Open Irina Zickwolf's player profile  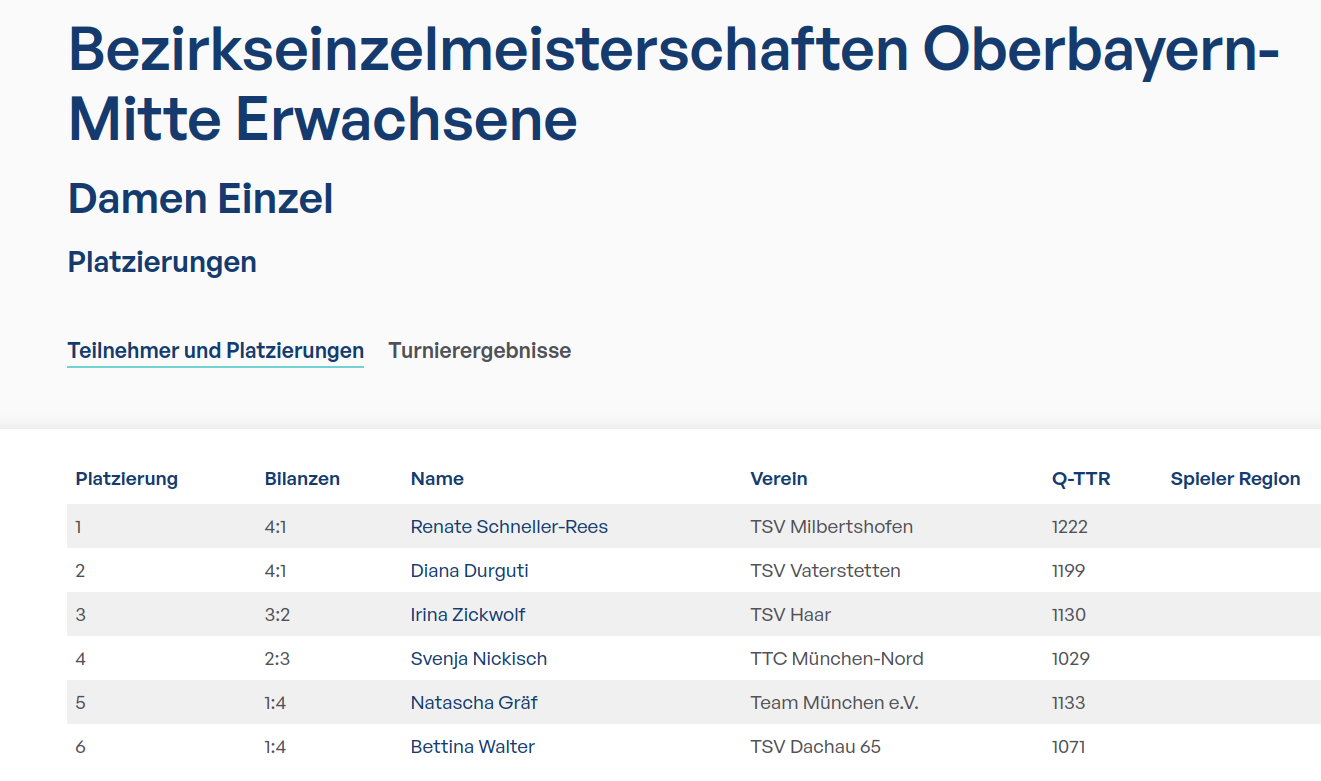click(x=467, y=615)
